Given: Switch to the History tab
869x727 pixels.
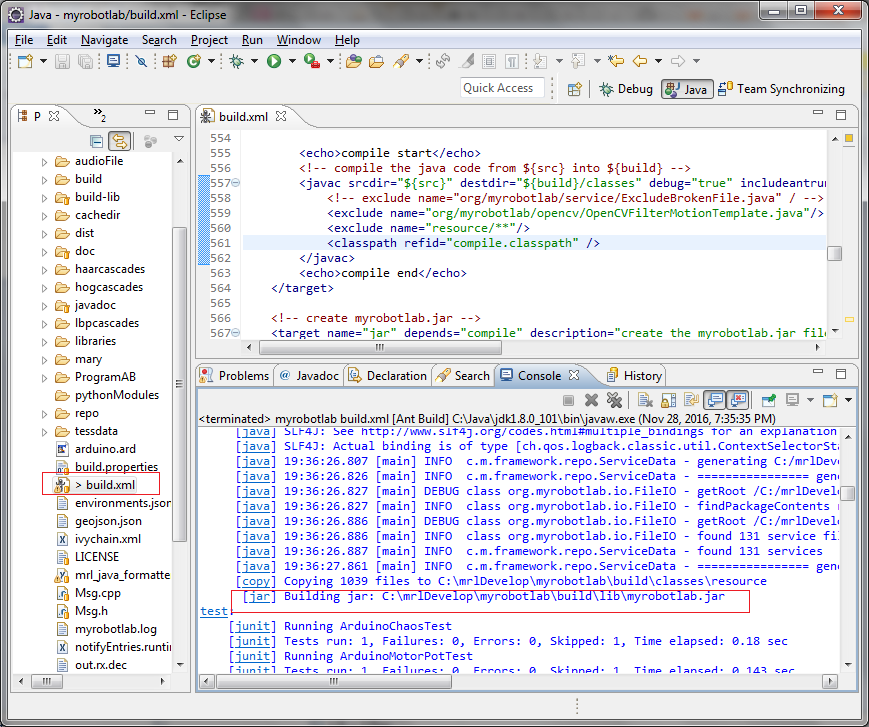Looking at the screenshot, I should [x=635, y=376].
